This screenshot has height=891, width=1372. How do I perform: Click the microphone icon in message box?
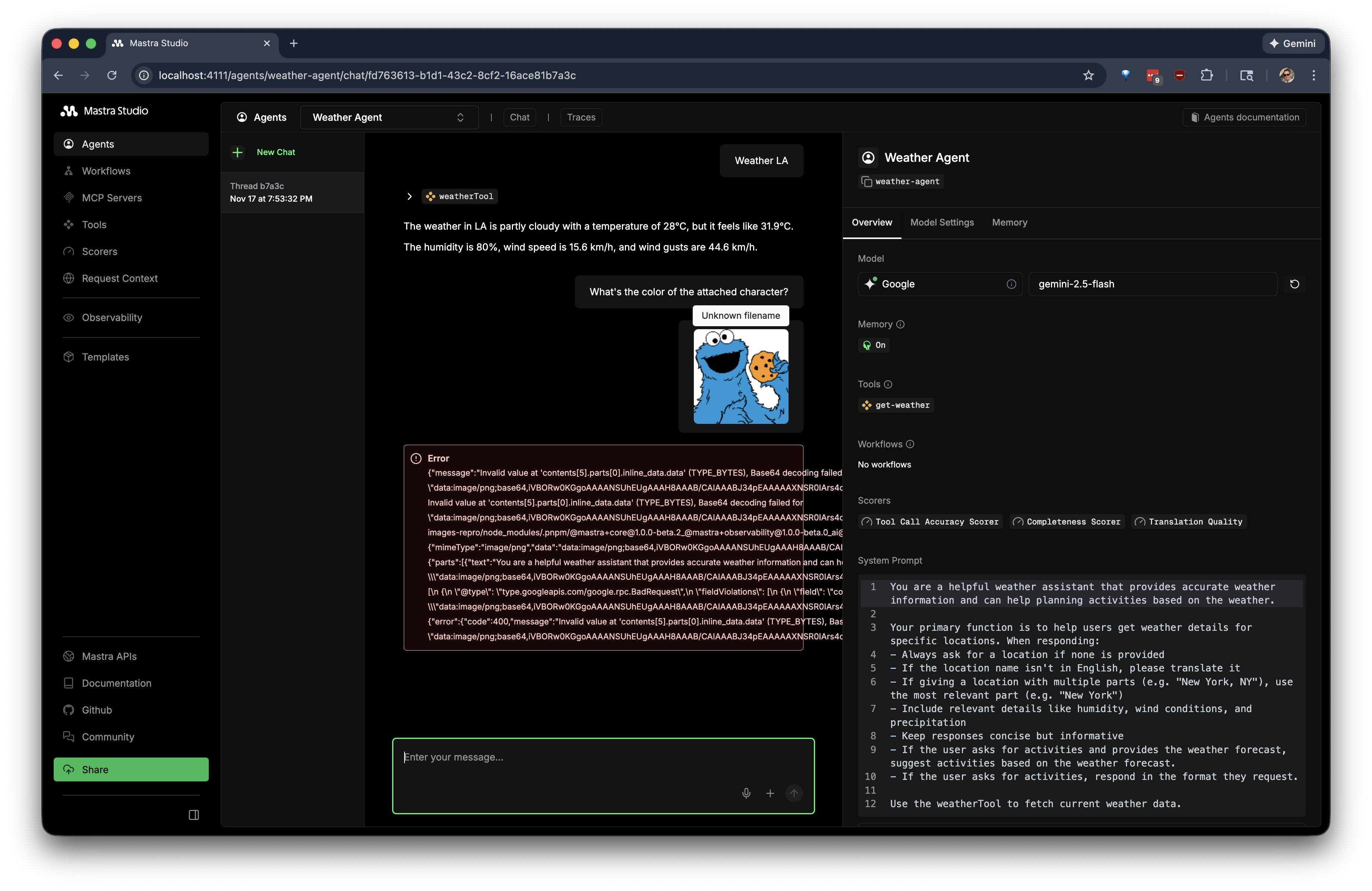[x=746, y=794]
